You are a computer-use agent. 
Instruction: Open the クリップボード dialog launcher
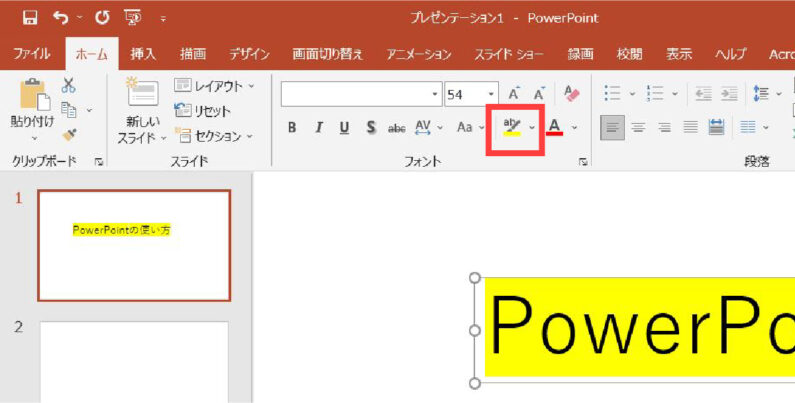click(99, 162)
